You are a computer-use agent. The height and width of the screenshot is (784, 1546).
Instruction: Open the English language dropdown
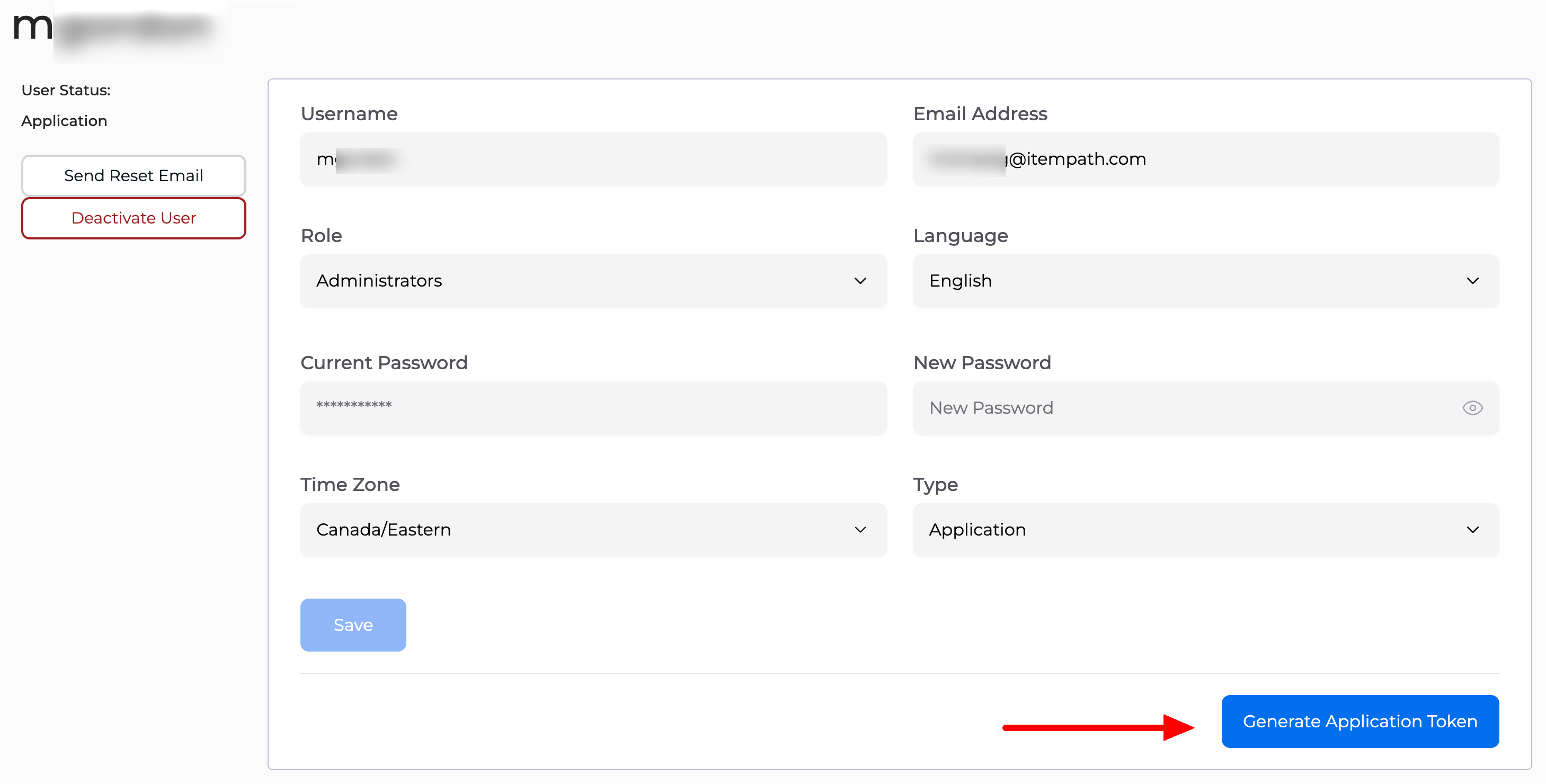coord(1206,281)
